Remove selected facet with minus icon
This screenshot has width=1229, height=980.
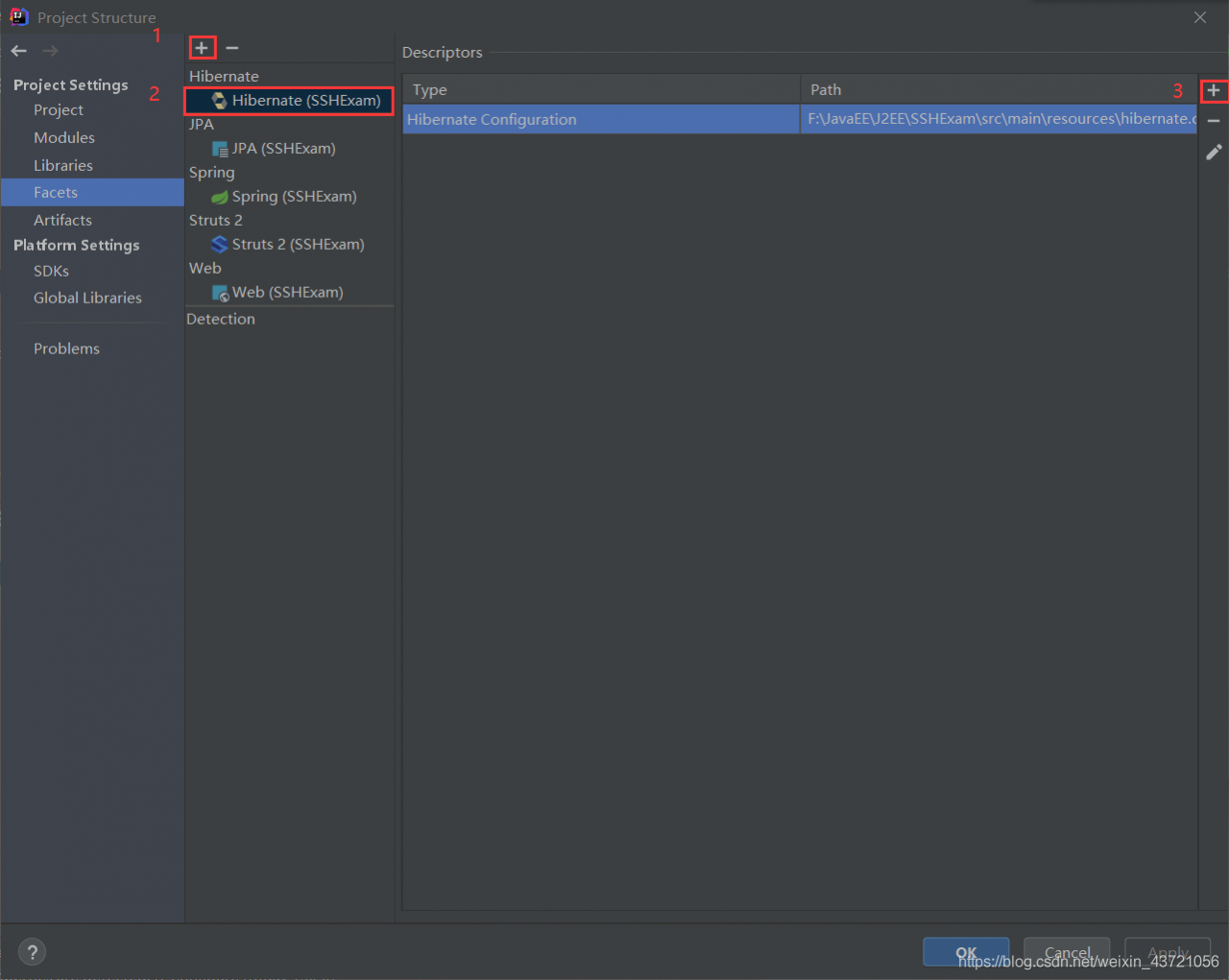[232, 48]
